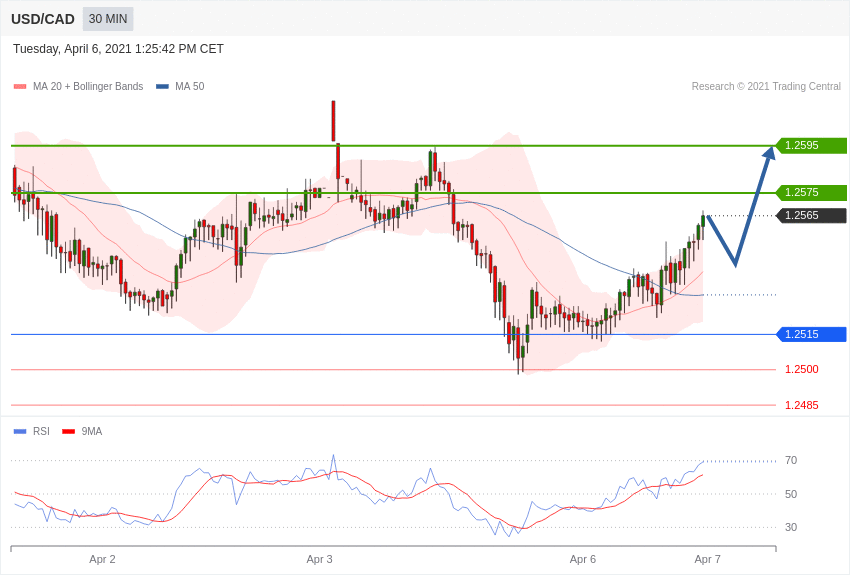Click the 9MA legend label
The height and width of the screenshot is (576, 850).
(92, 431)
